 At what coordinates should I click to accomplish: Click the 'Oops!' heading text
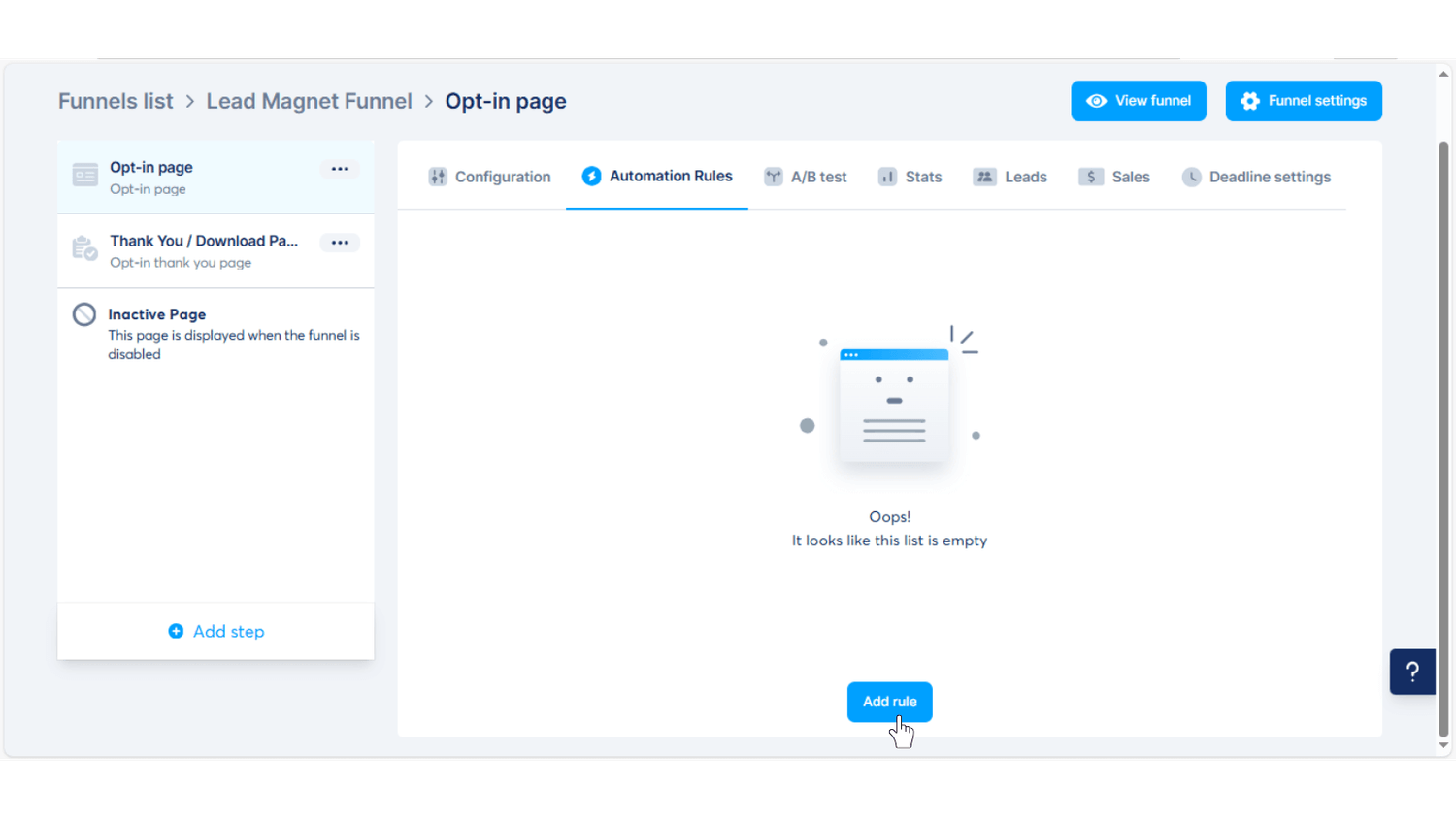pyautogui.click(x=890, y=517)
